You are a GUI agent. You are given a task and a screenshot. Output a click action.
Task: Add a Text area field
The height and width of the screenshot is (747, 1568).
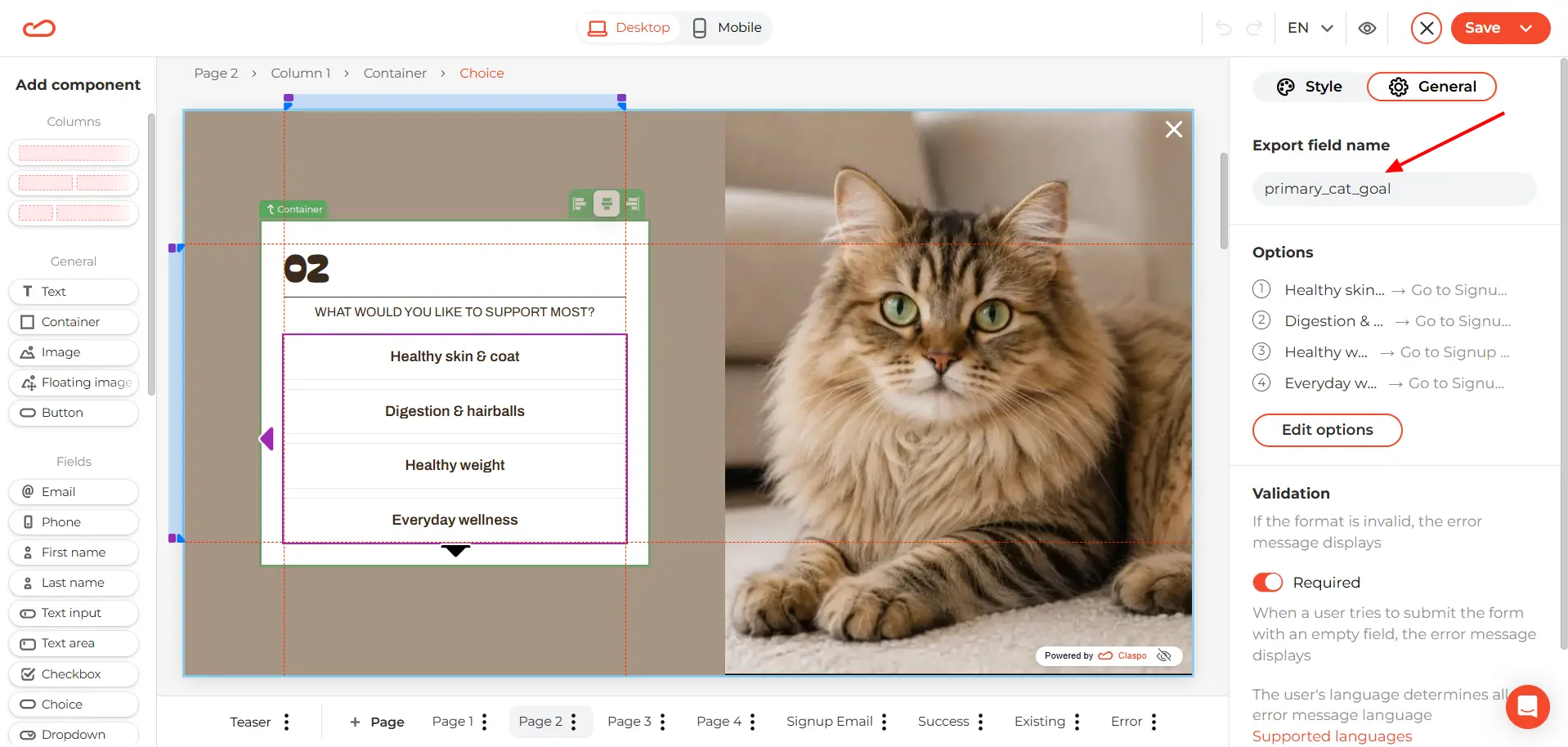point(74,643)
